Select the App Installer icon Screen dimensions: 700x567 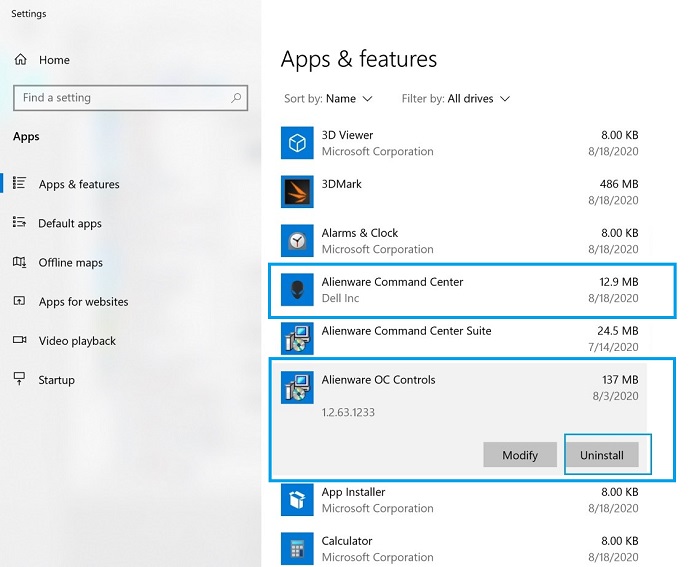pos(297,500)
